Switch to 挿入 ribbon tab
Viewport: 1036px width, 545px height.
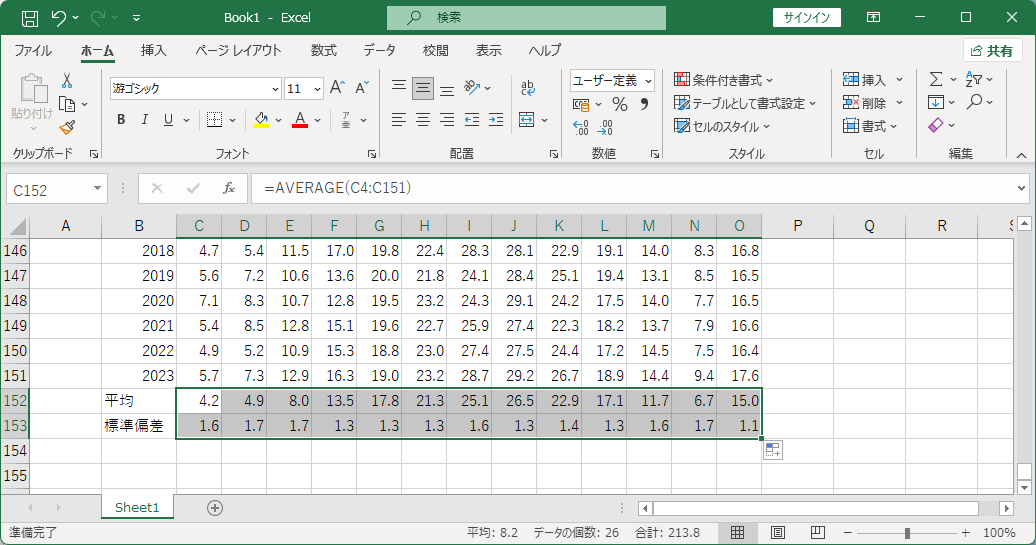[x=153, y=50]
